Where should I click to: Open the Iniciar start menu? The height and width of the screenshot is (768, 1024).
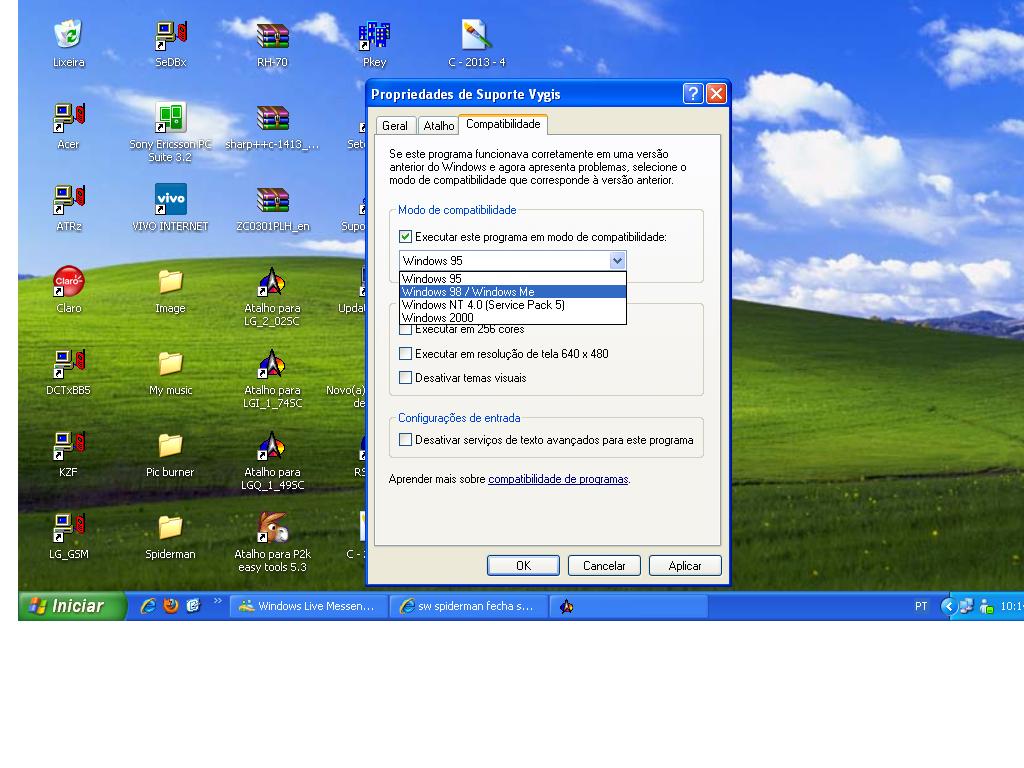tap(72, 606)
